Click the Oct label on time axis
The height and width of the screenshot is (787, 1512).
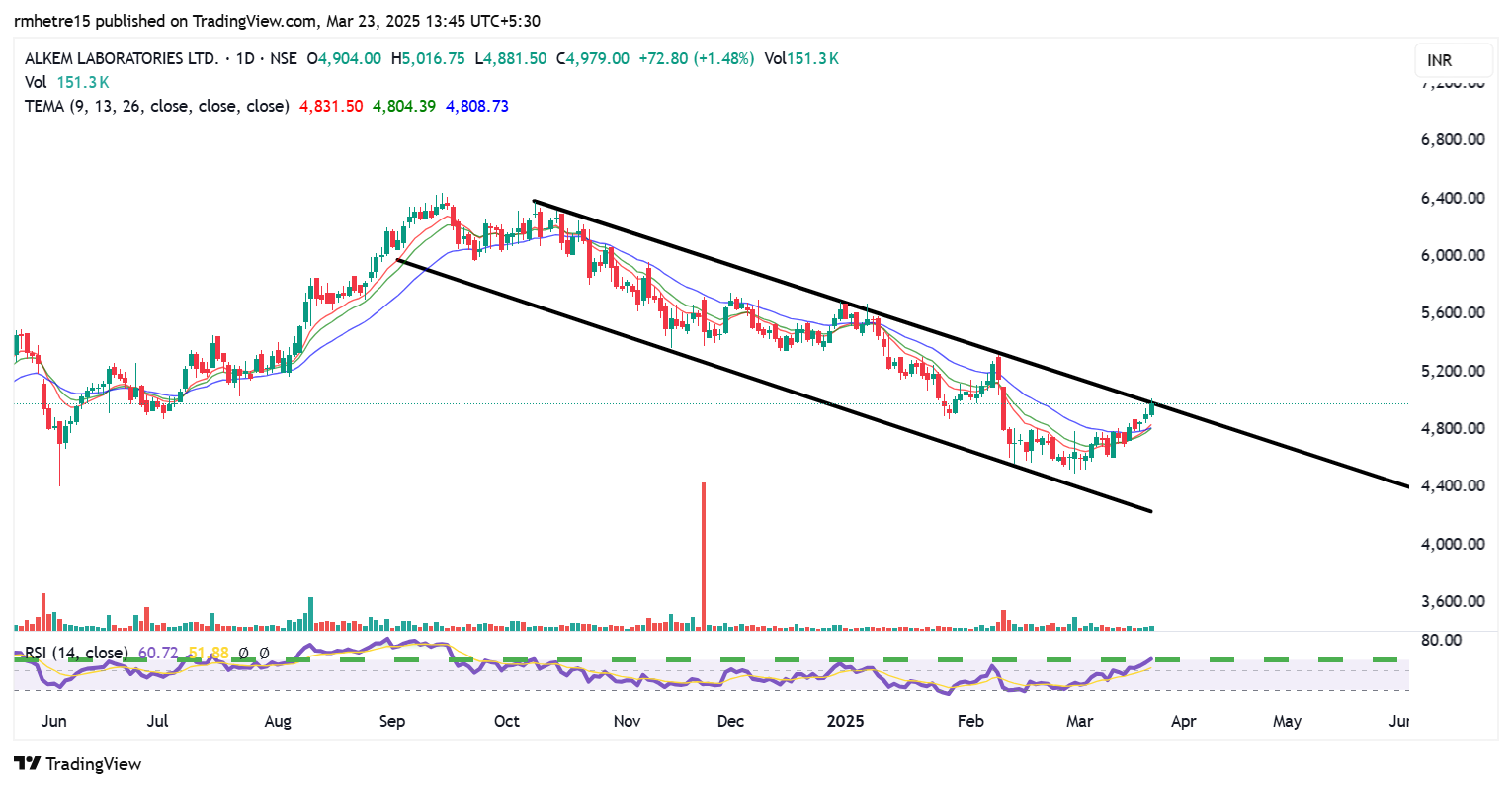click(507, 721)
